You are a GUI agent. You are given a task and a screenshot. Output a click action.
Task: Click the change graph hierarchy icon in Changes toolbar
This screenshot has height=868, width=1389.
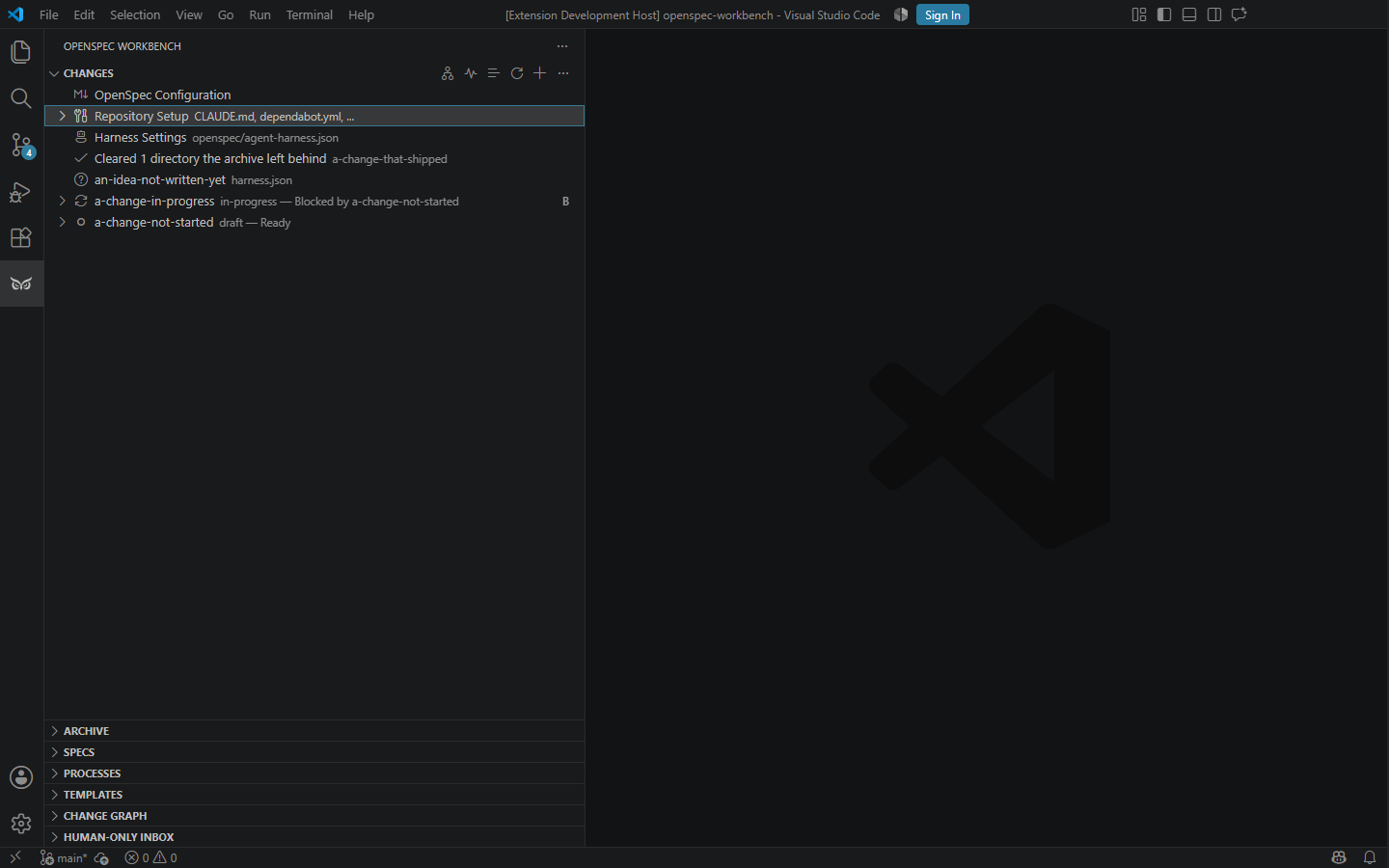(448, 73)
